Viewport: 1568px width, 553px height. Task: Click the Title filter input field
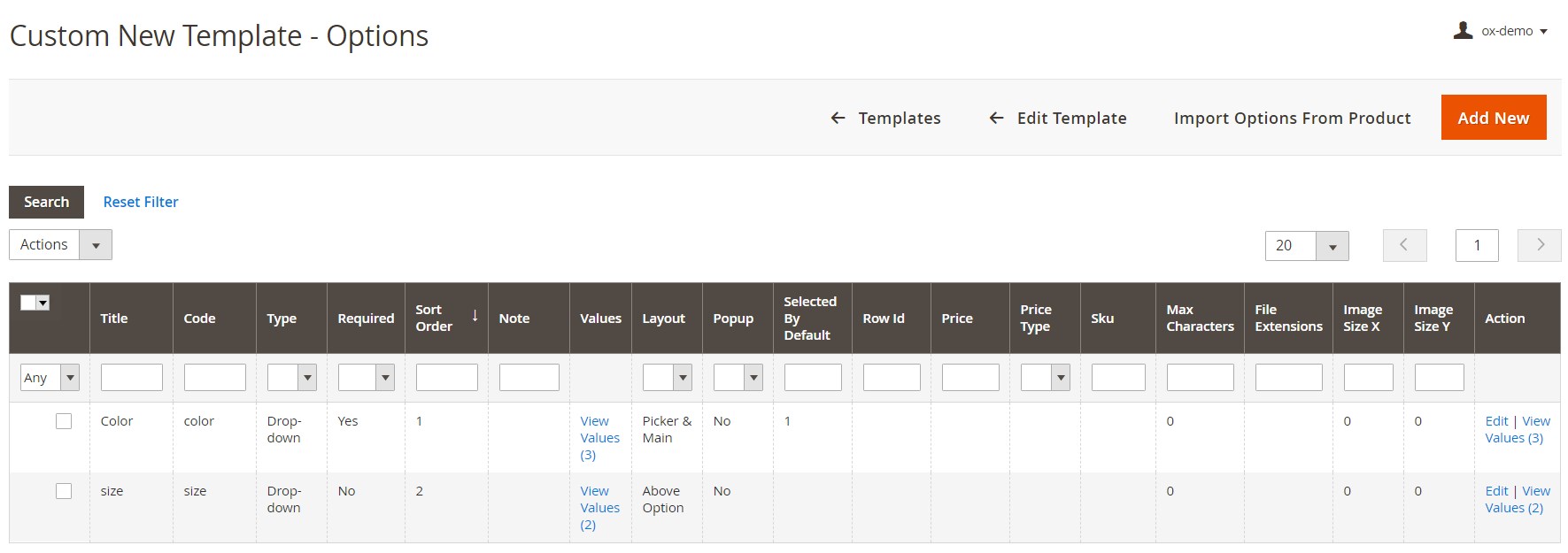click(x=131, y=378)
